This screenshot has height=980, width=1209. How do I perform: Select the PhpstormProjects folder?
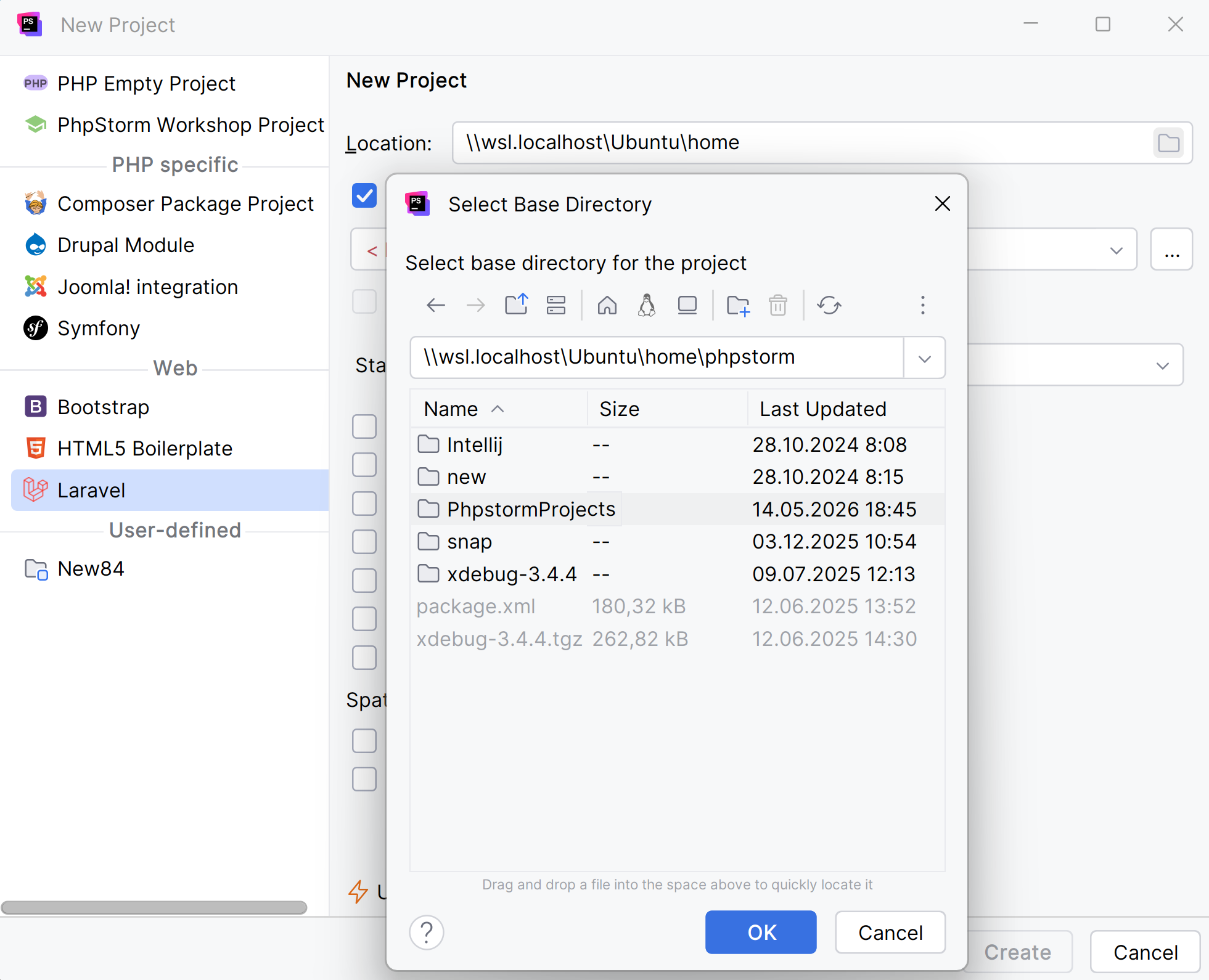click(x=677, y=509)
